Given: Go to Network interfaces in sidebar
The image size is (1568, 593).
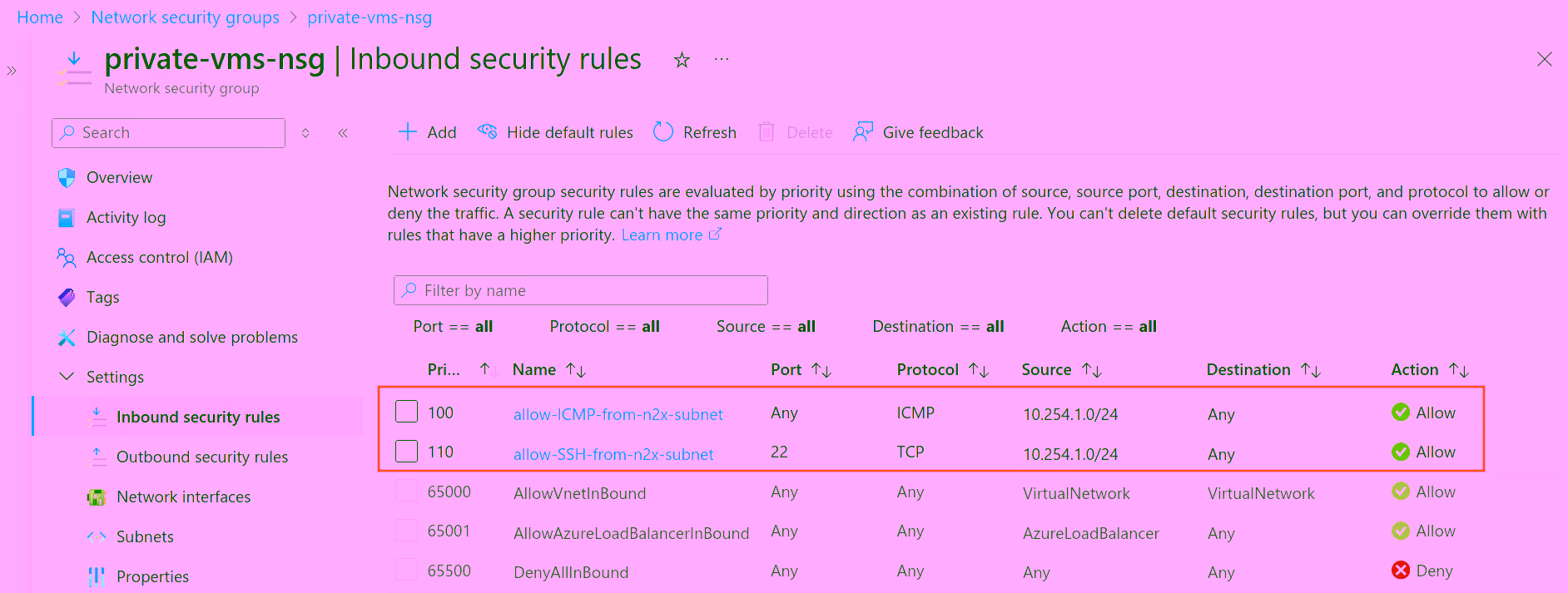Looking at the screenshot, I should [x=183, y=497].
